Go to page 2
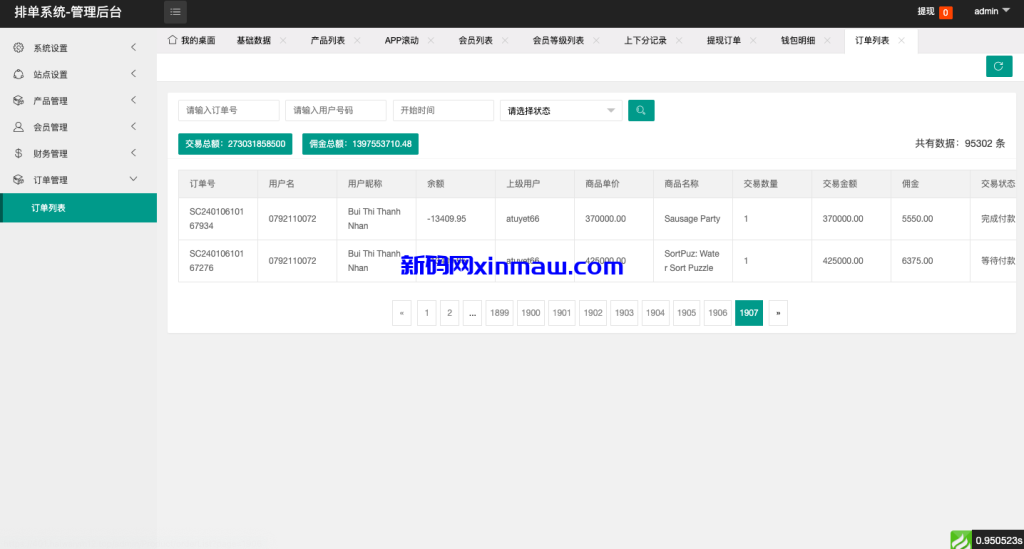 pos(449,313)
